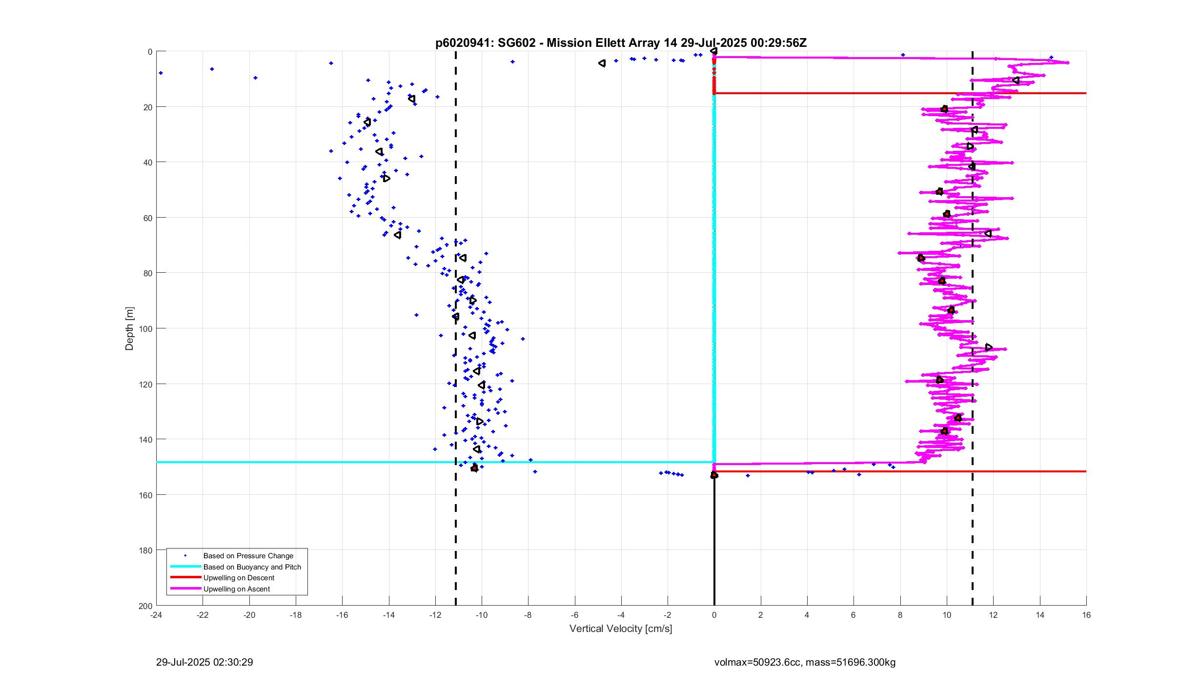Click the x-axis tick label "6"
Image resolution: width=1200 pixels, height=681 pixels.
click(x=854, y=615)
